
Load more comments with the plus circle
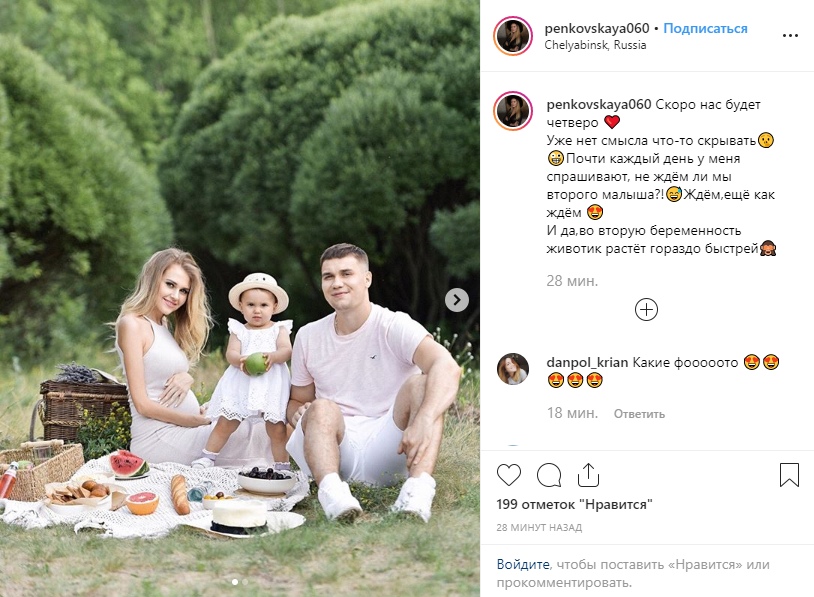coord(646,310)
